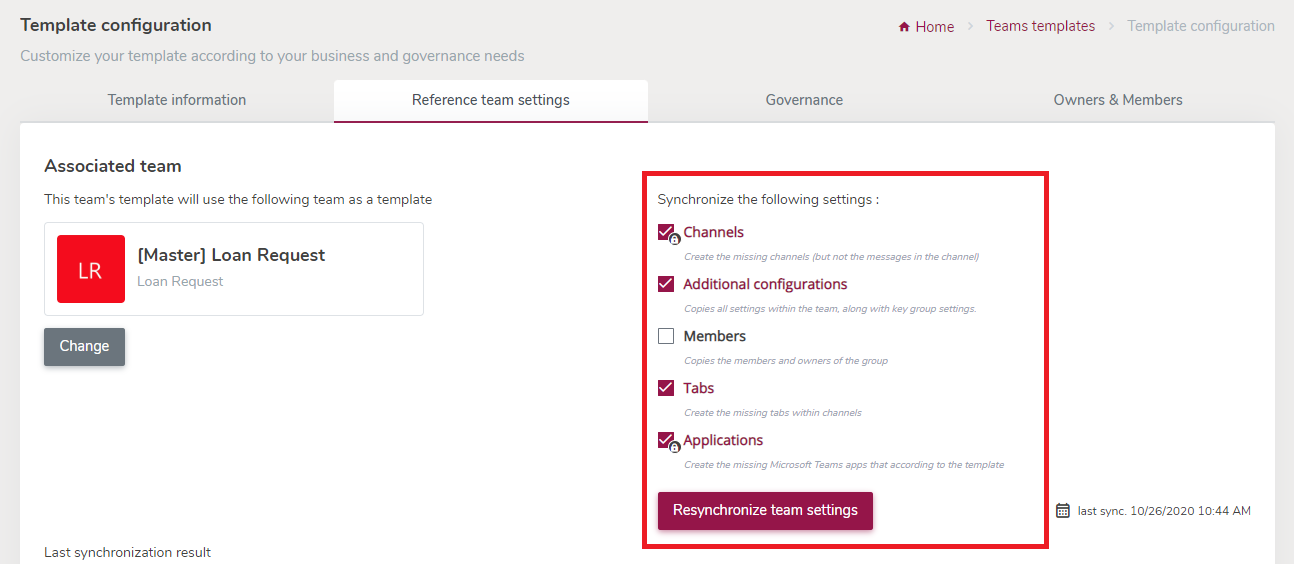Click the calendar icon beside last sync

pos(1063,511)
